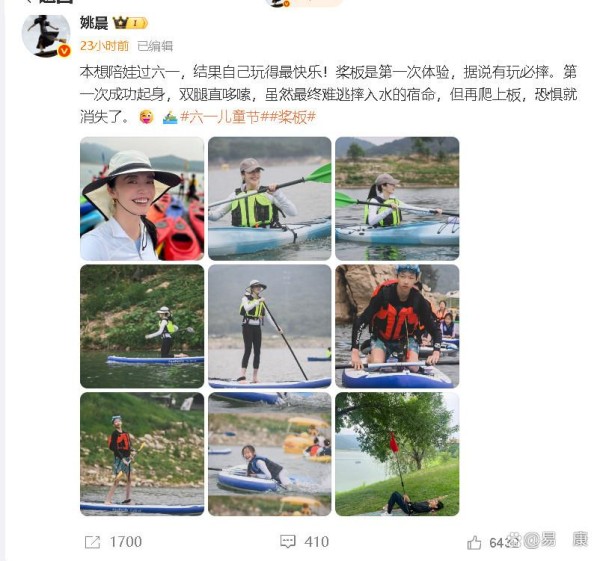
Task: Open 姚晨 profile avatar picture
Action: [46, 36]
